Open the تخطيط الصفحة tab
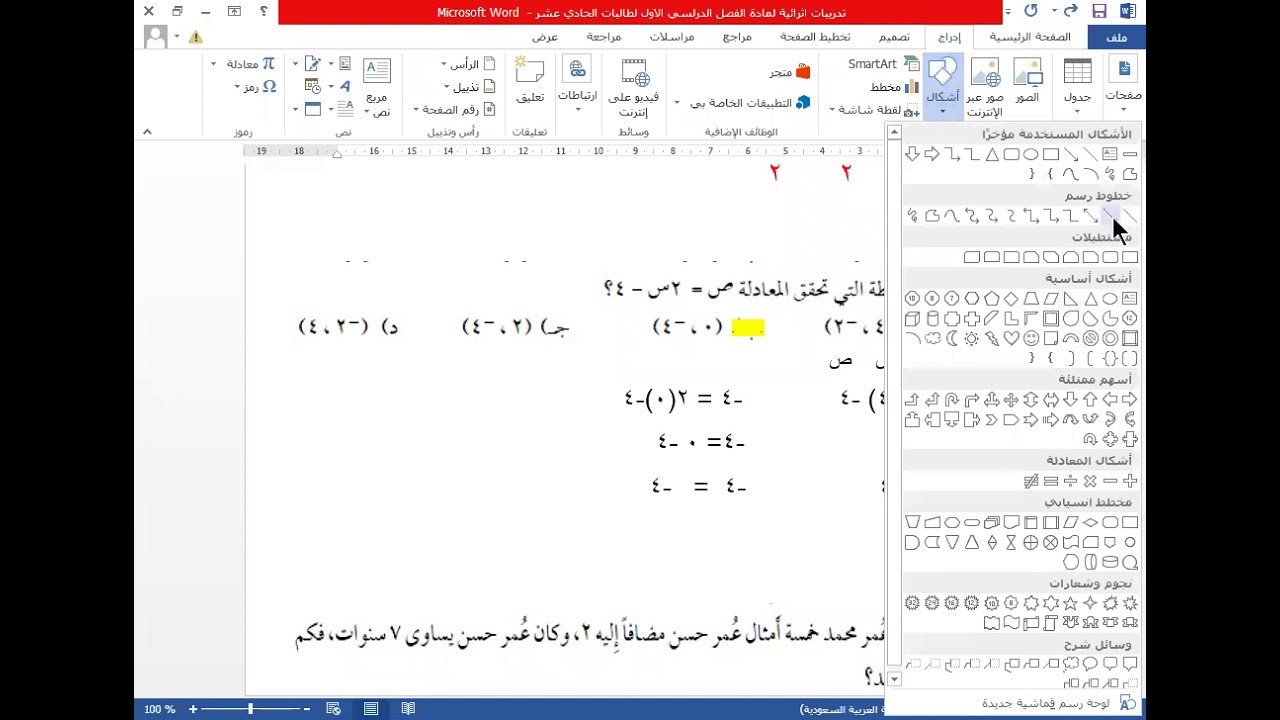 815,37
